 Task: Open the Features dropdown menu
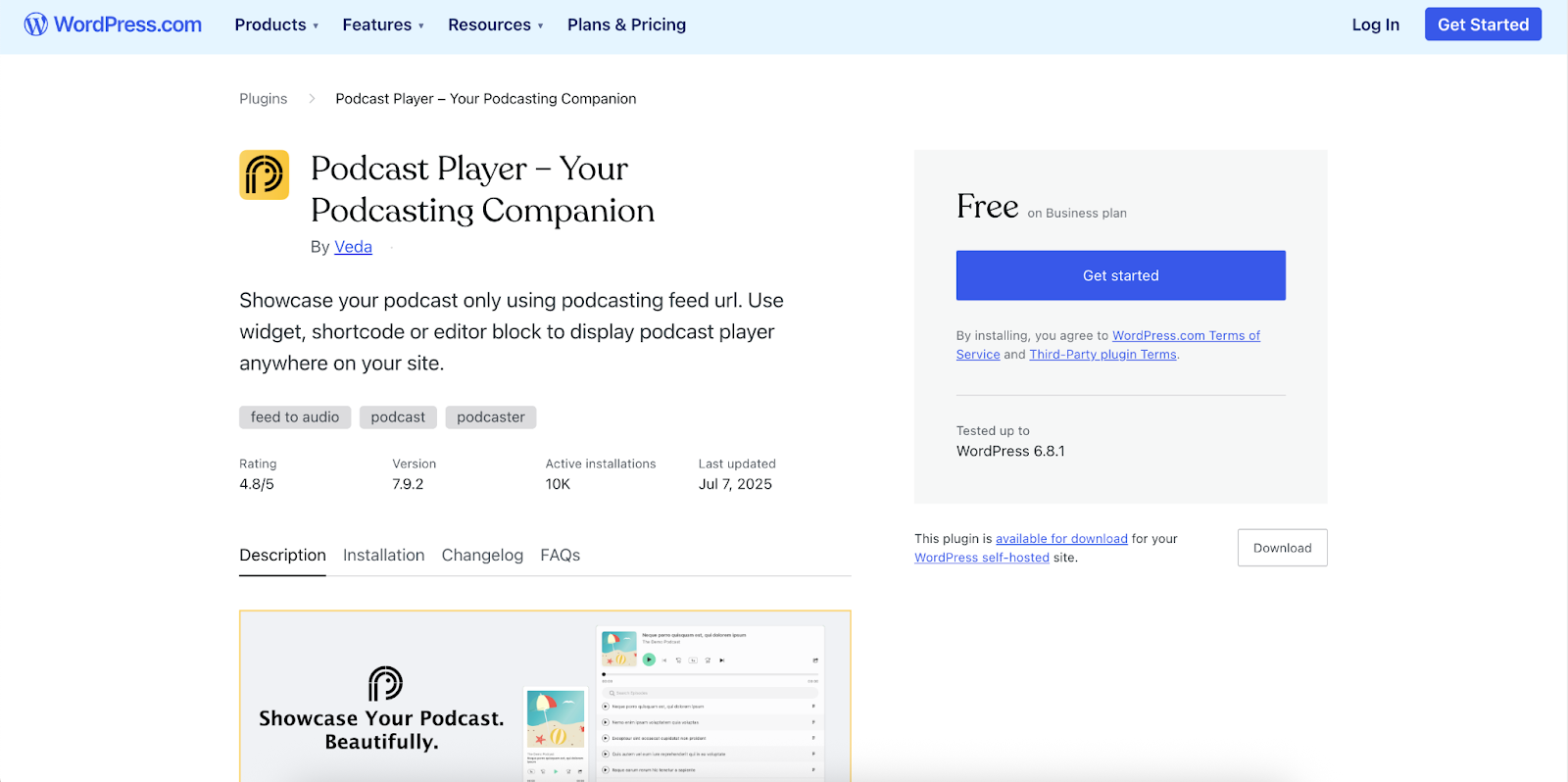(383, 24)
